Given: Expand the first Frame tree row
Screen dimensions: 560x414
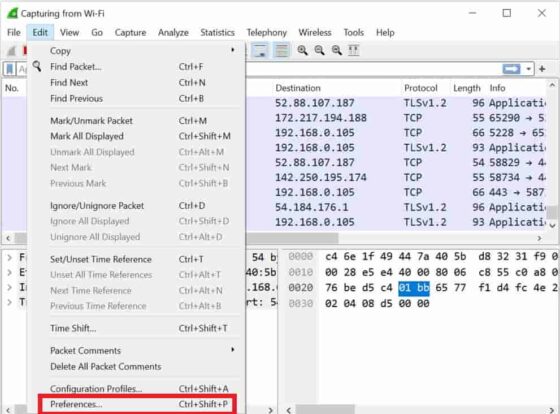Looking at the screenshot, I should tap(9, 257).
